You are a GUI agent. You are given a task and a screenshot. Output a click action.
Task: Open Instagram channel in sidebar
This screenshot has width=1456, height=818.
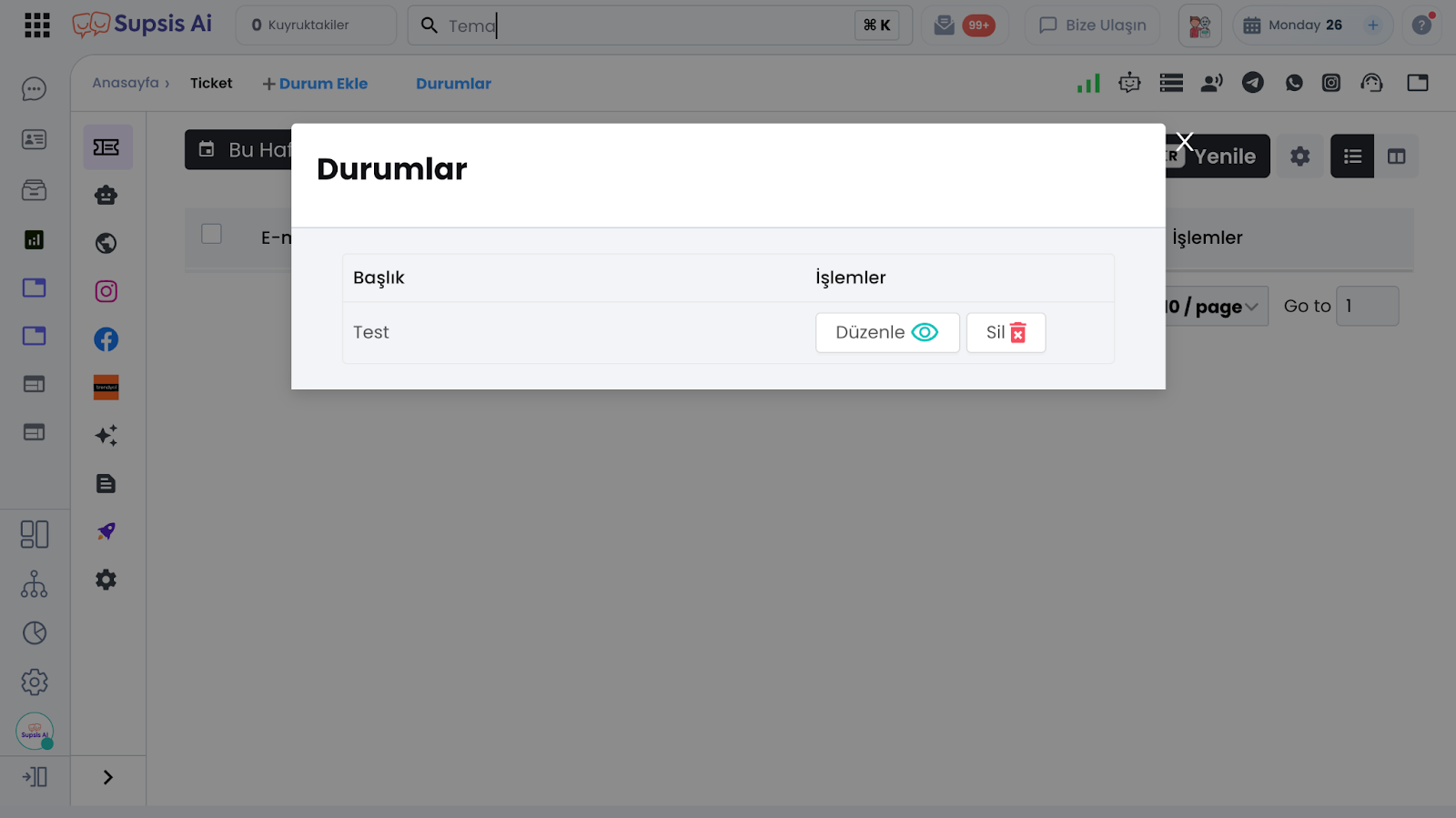click(106, 291)
